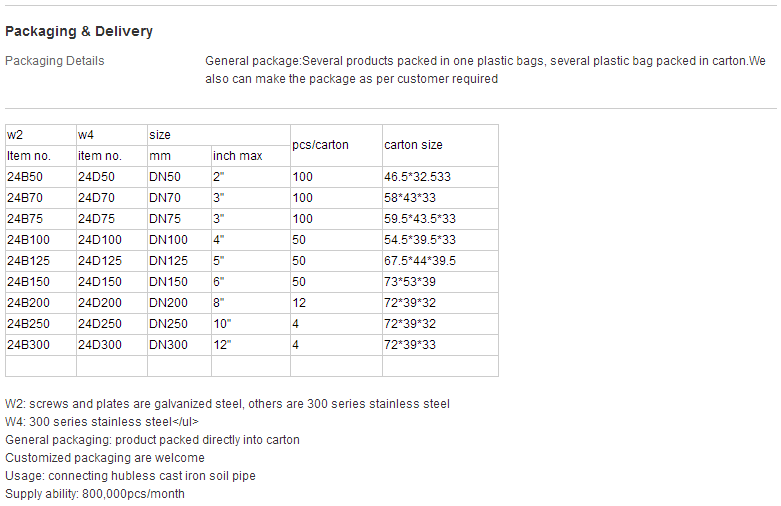Click the Packaging & Delivery heading
Image resolution: width=781 pixels, height=506 pixels.
coord(79,31)
